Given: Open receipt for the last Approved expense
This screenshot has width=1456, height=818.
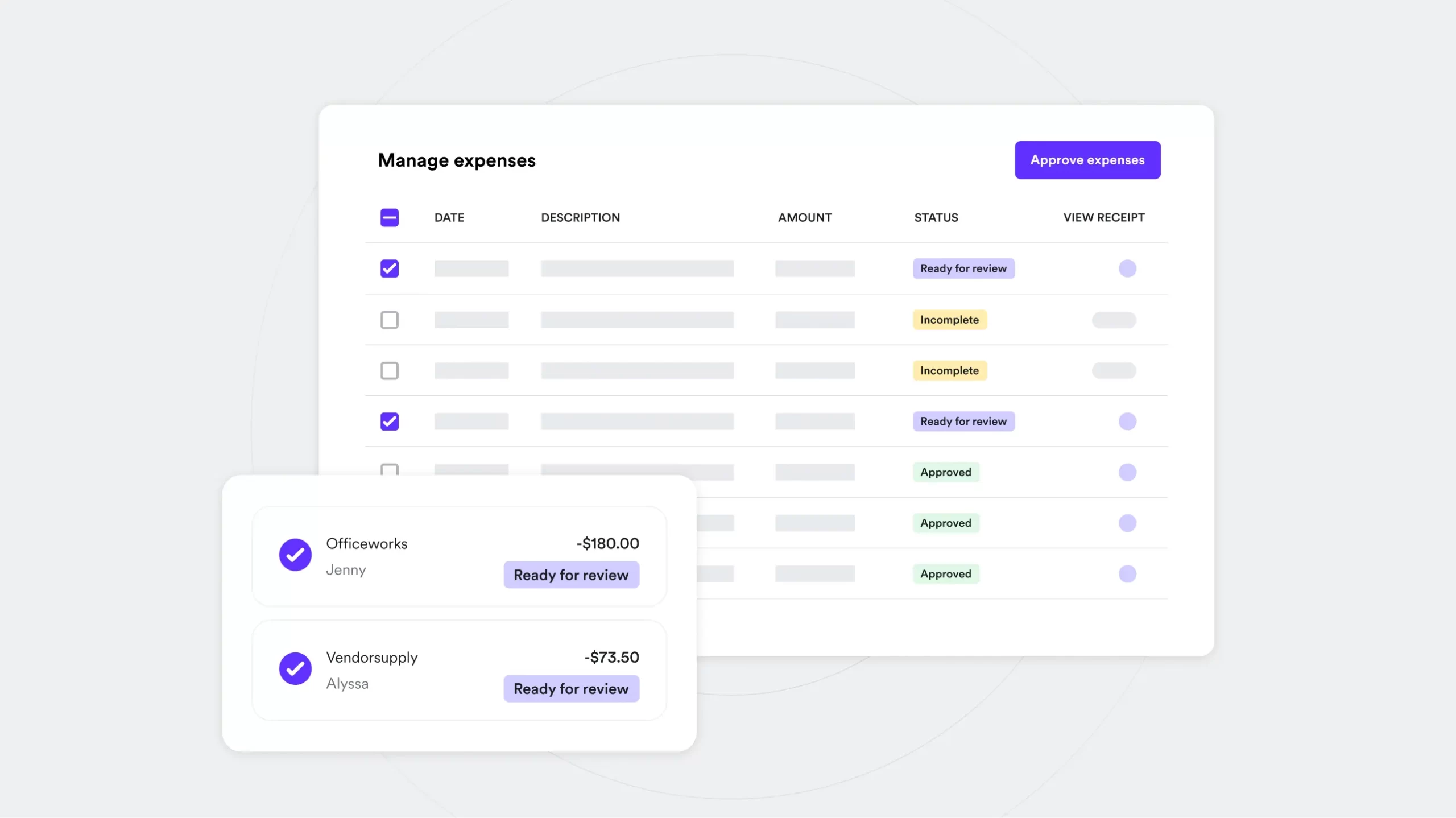Looking at the screenshot, I should coord(1128,574).
